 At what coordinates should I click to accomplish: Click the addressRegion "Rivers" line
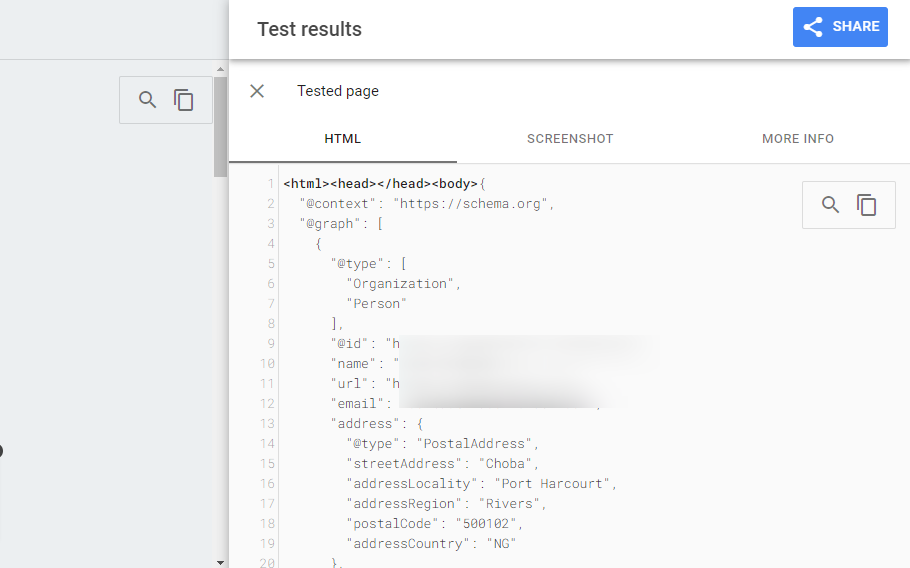(446, 504)
